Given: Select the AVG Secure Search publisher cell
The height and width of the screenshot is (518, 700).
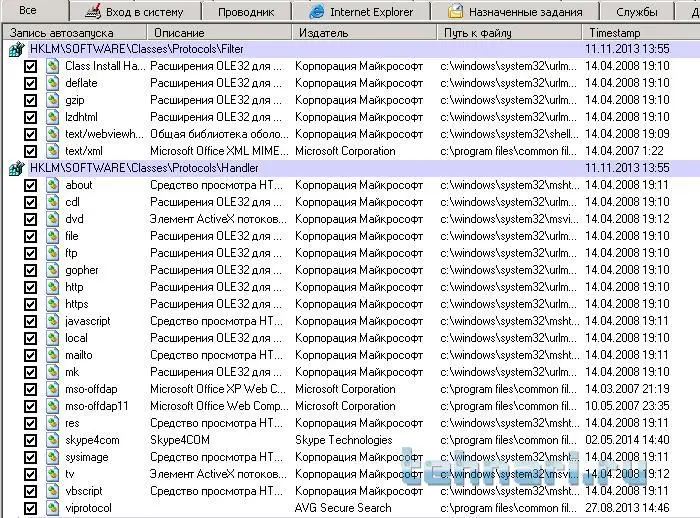Looking at the screenshot, I should [343, 508].
